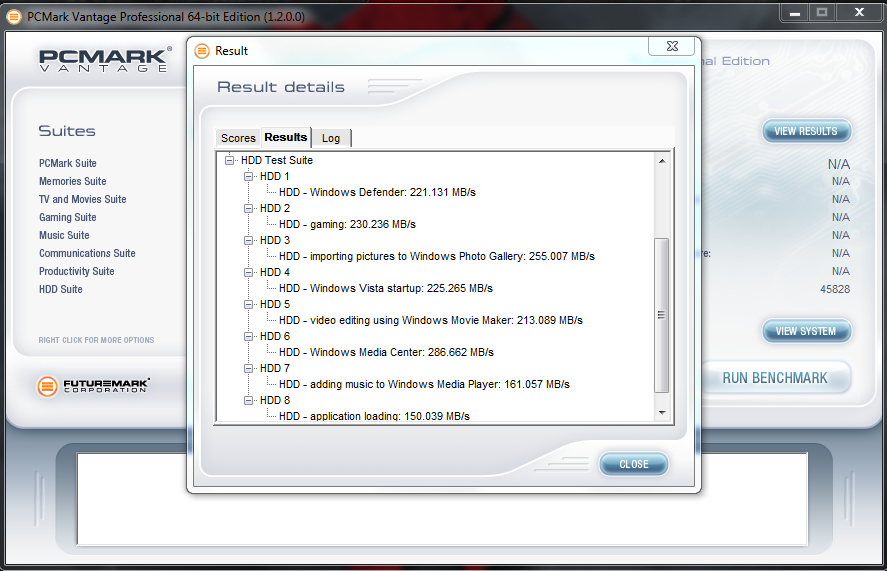Collapse the HDD 3 node
This screenshot has width=887, height=571.
point(248,241)
